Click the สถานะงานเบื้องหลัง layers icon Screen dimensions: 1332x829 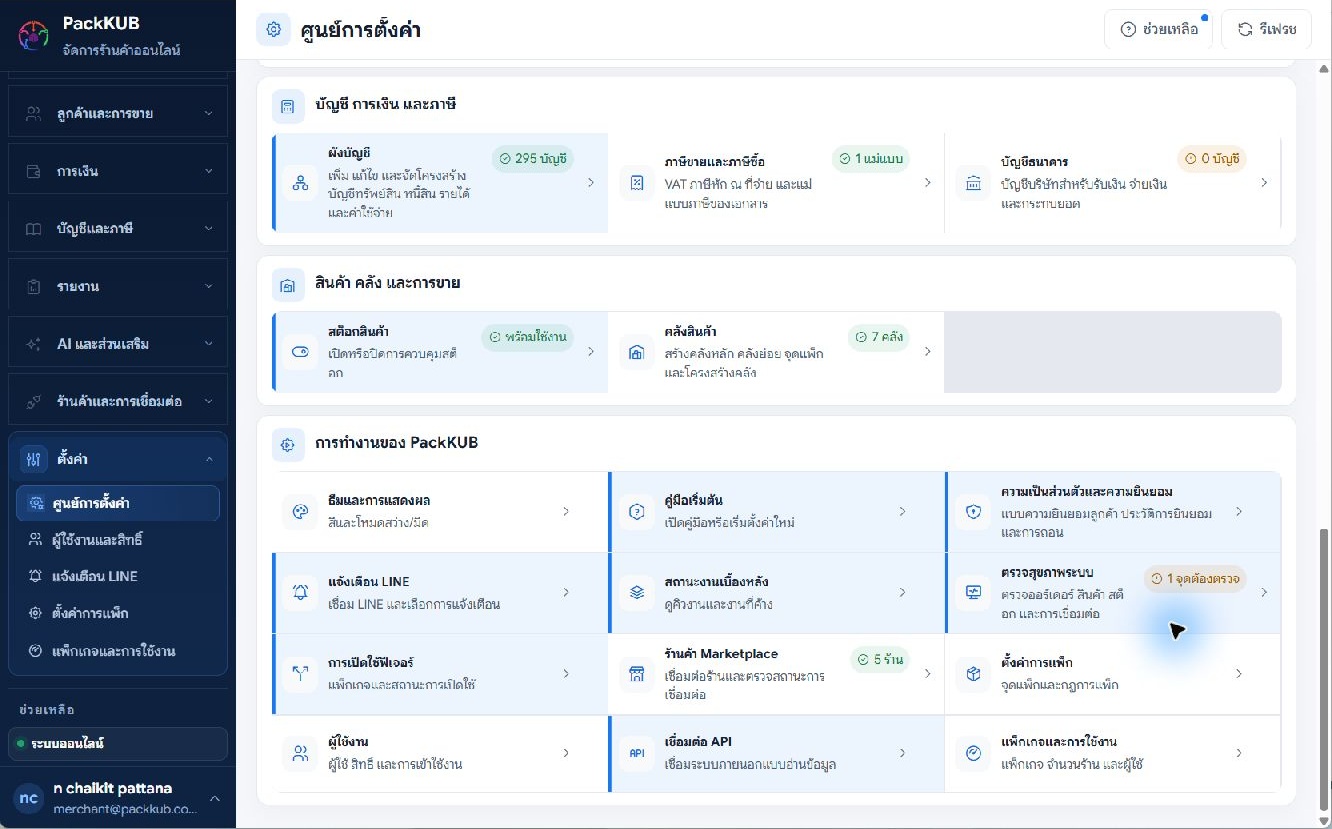coord(636,592)
